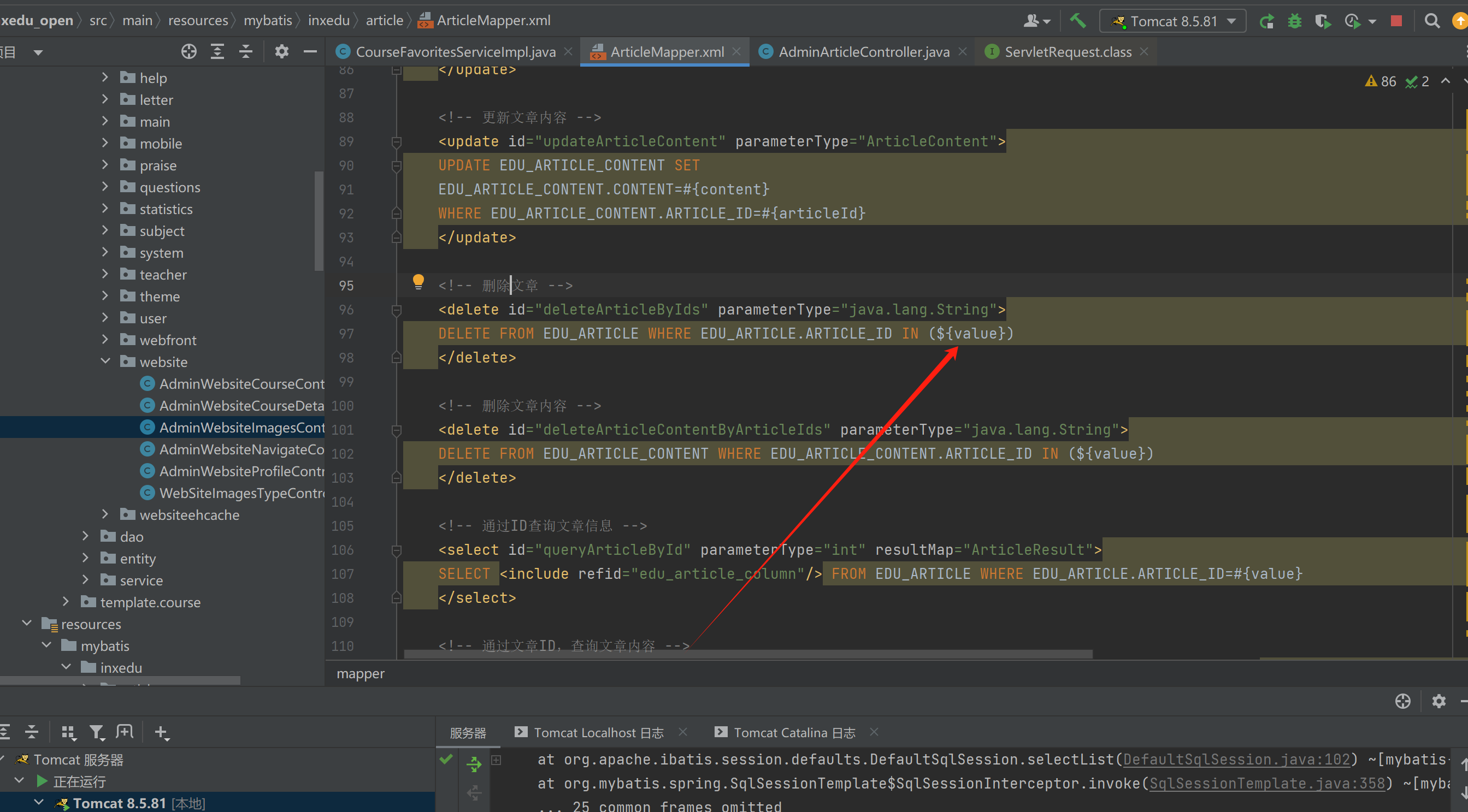Expand the dao folder
The width and height of the screenshot is (1468, 812).
click(85, 536)
